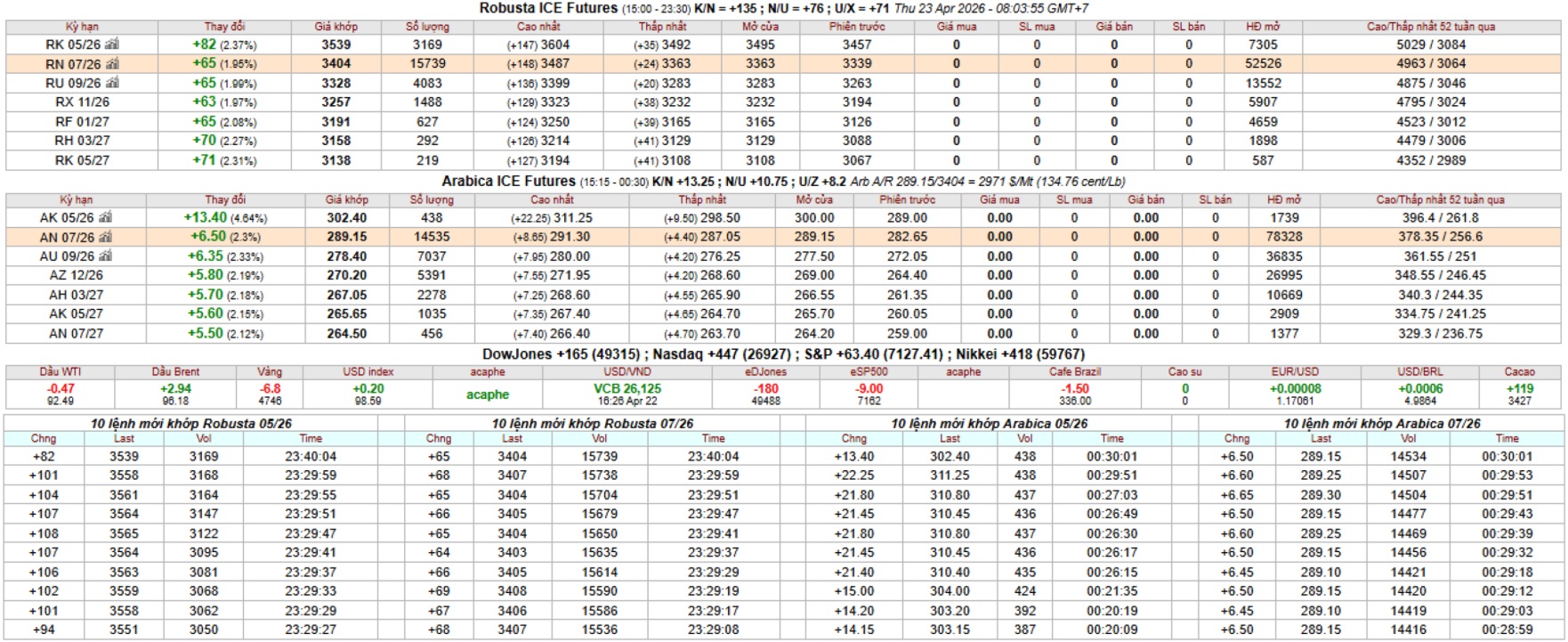Open chart icon for AU 09/26 contract
Screen dimensions: 1568x642
(x=106, y=256)
